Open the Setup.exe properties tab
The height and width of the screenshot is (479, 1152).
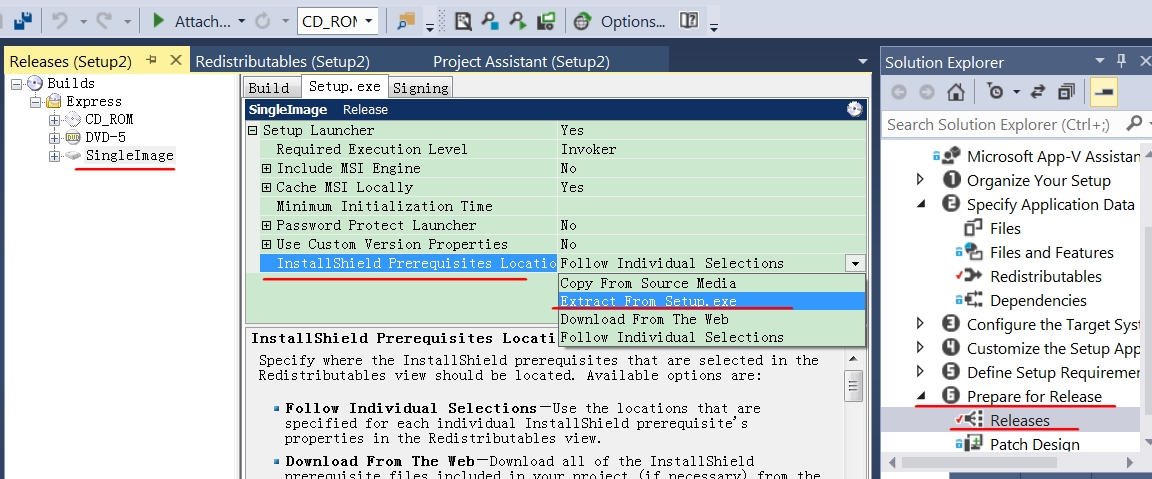345,86
